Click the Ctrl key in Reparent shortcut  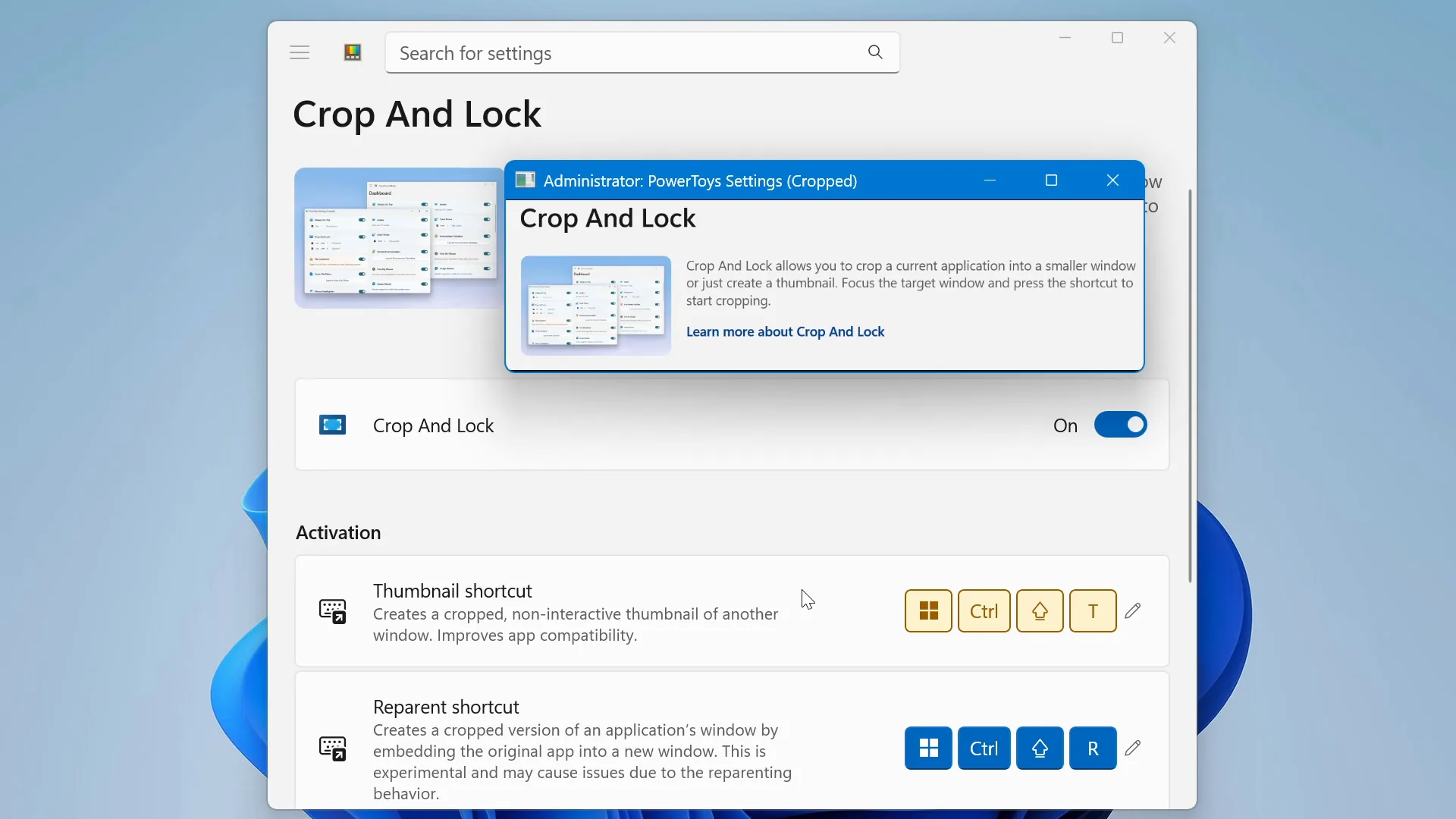pos(984,748)
